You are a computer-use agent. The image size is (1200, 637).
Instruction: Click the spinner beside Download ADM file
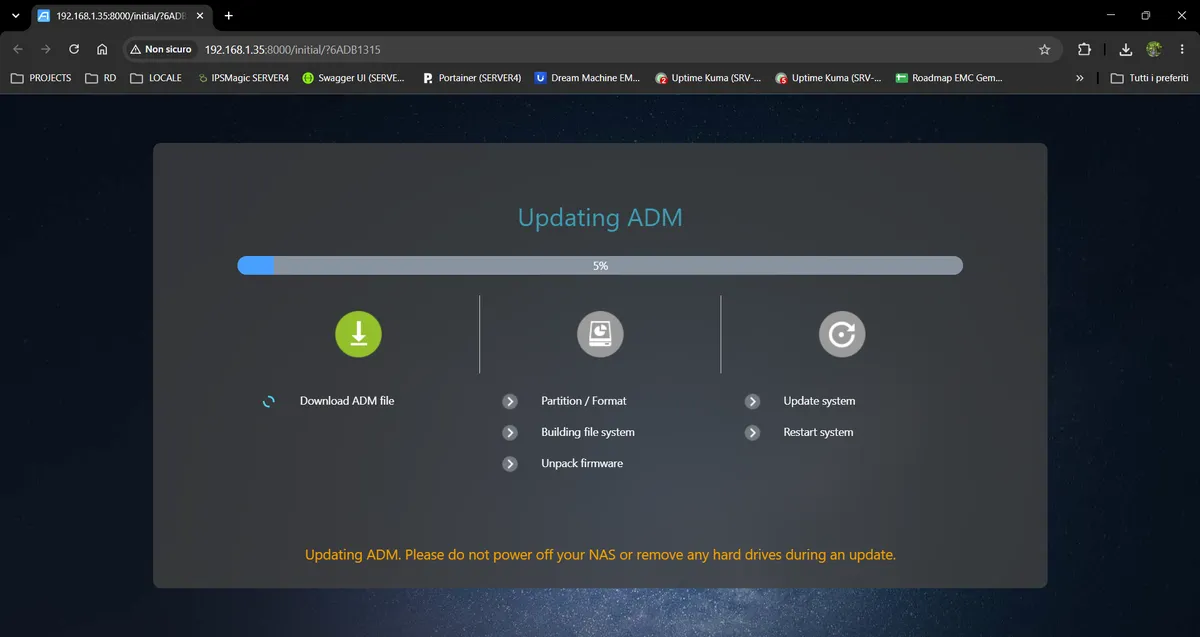[268, 401]
